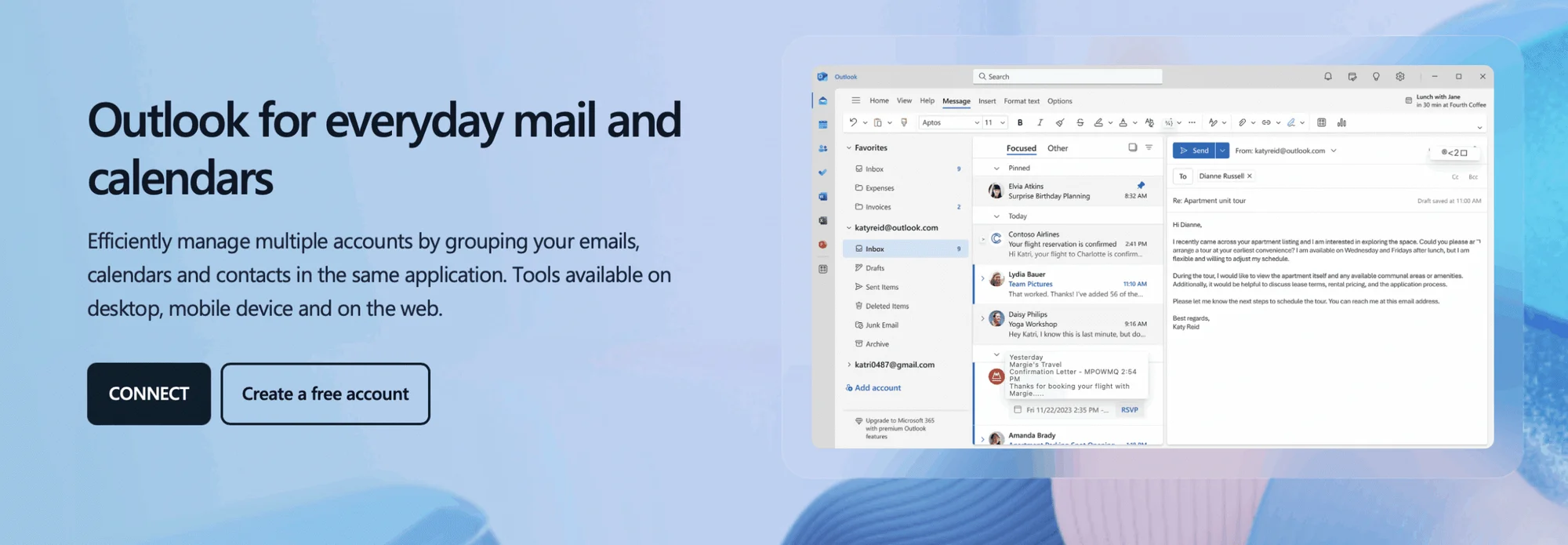
Task: Switch to the Other inbox tab
Action: pos(1058,148)
